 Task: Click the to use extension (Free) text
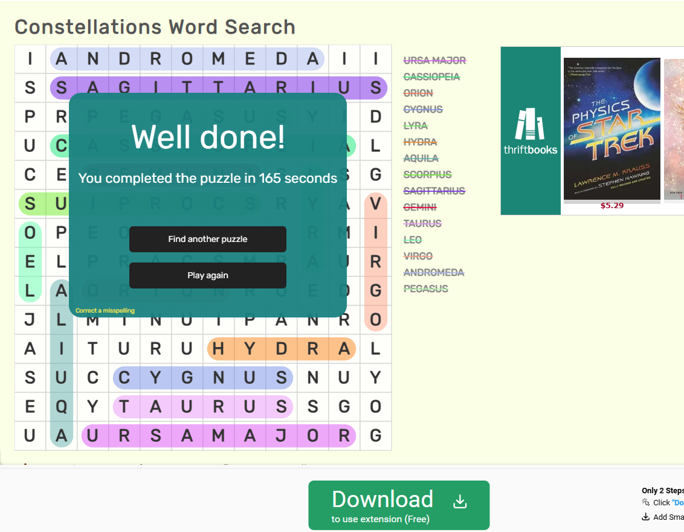pos(380,519)
